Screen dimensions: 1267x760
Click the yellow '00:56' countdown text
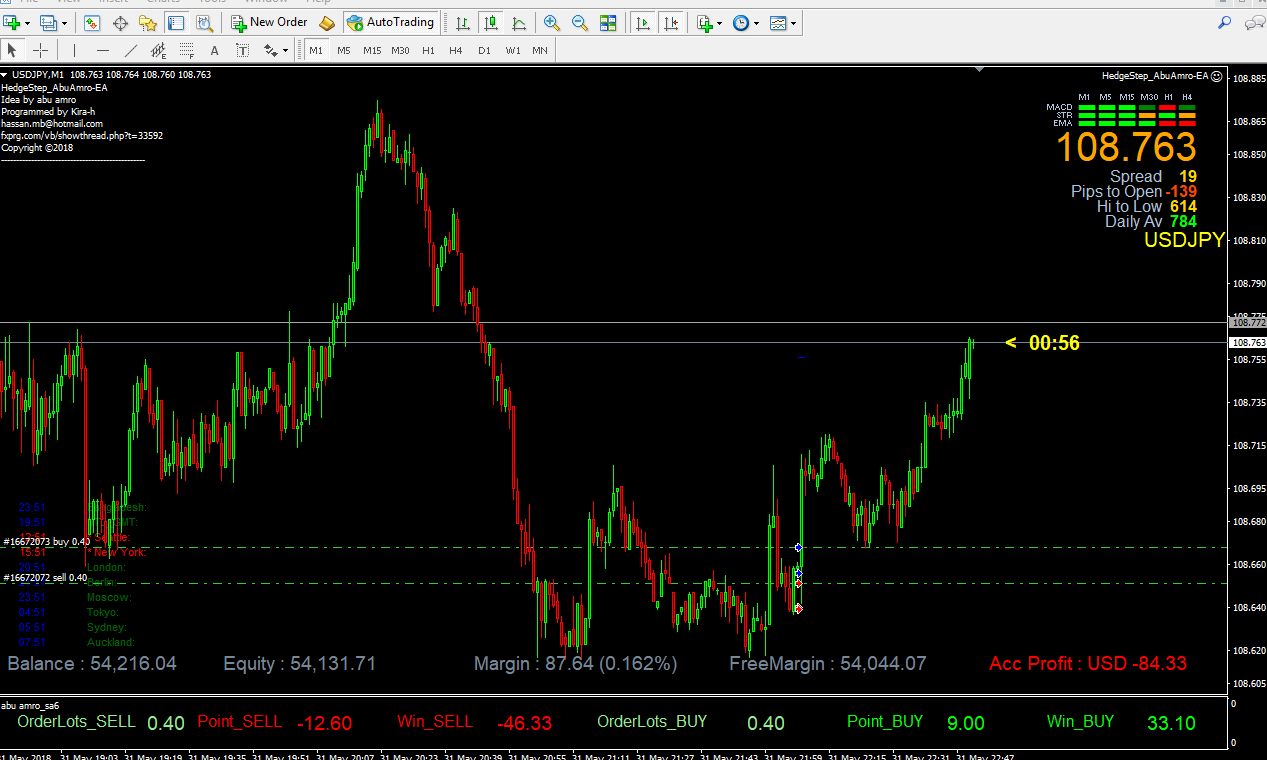(x=1054, y=343)
